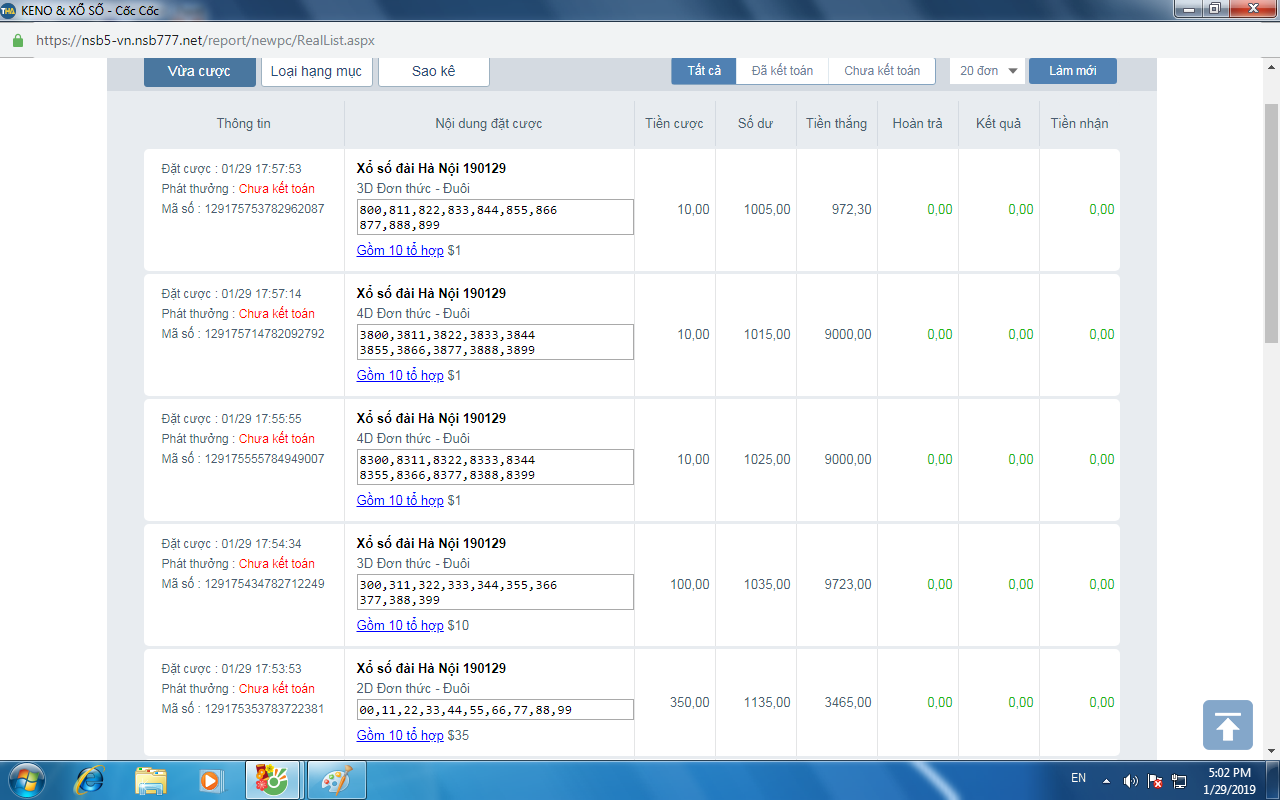Click the page vertical scrollbar thumb
The width and height of the screenshot is (1280, 800).
1271,220
